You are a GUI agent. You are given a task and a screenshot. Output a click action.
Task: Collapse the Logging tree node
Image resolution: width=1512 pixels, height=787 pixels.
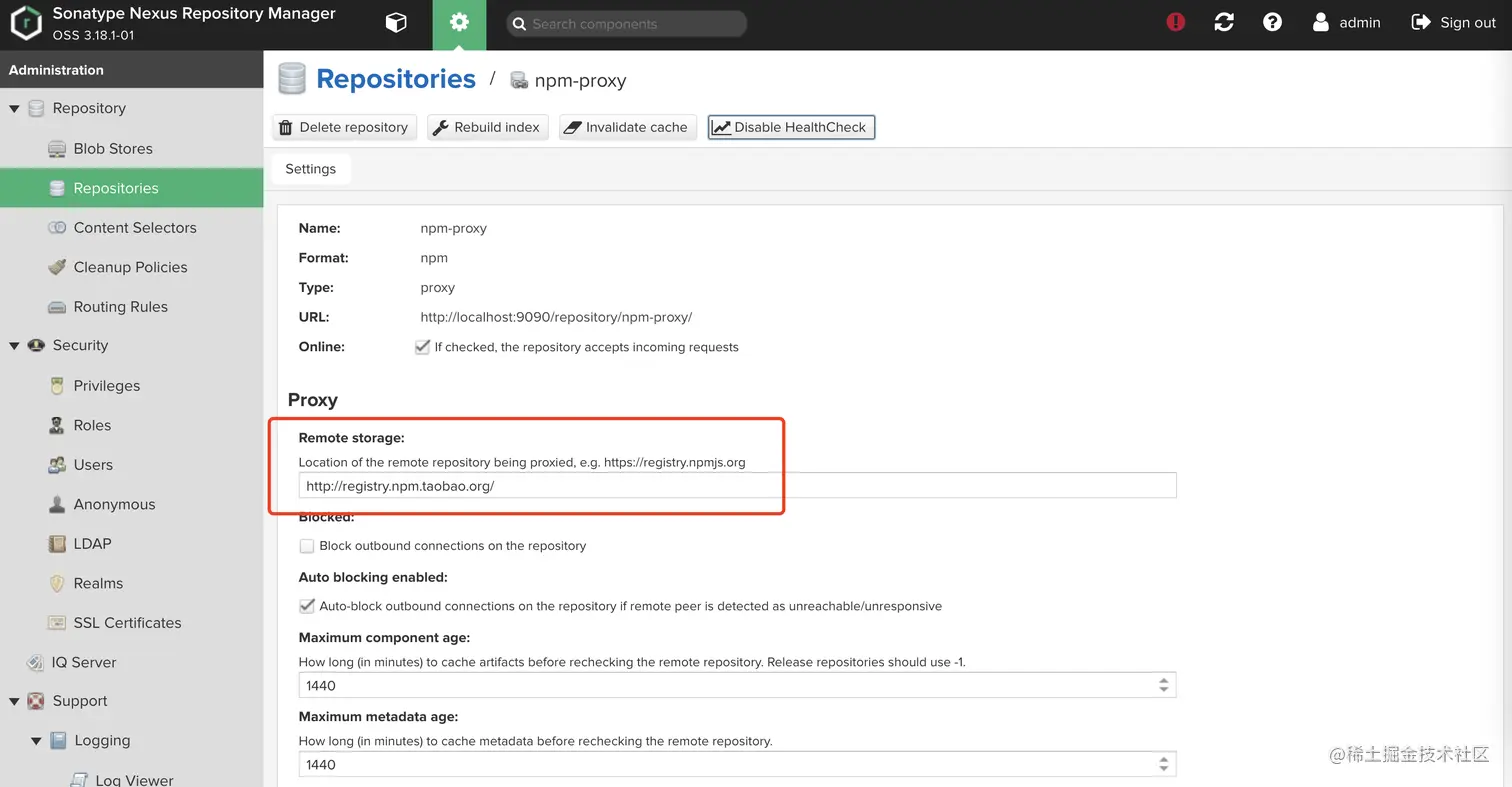pos(36,741)
